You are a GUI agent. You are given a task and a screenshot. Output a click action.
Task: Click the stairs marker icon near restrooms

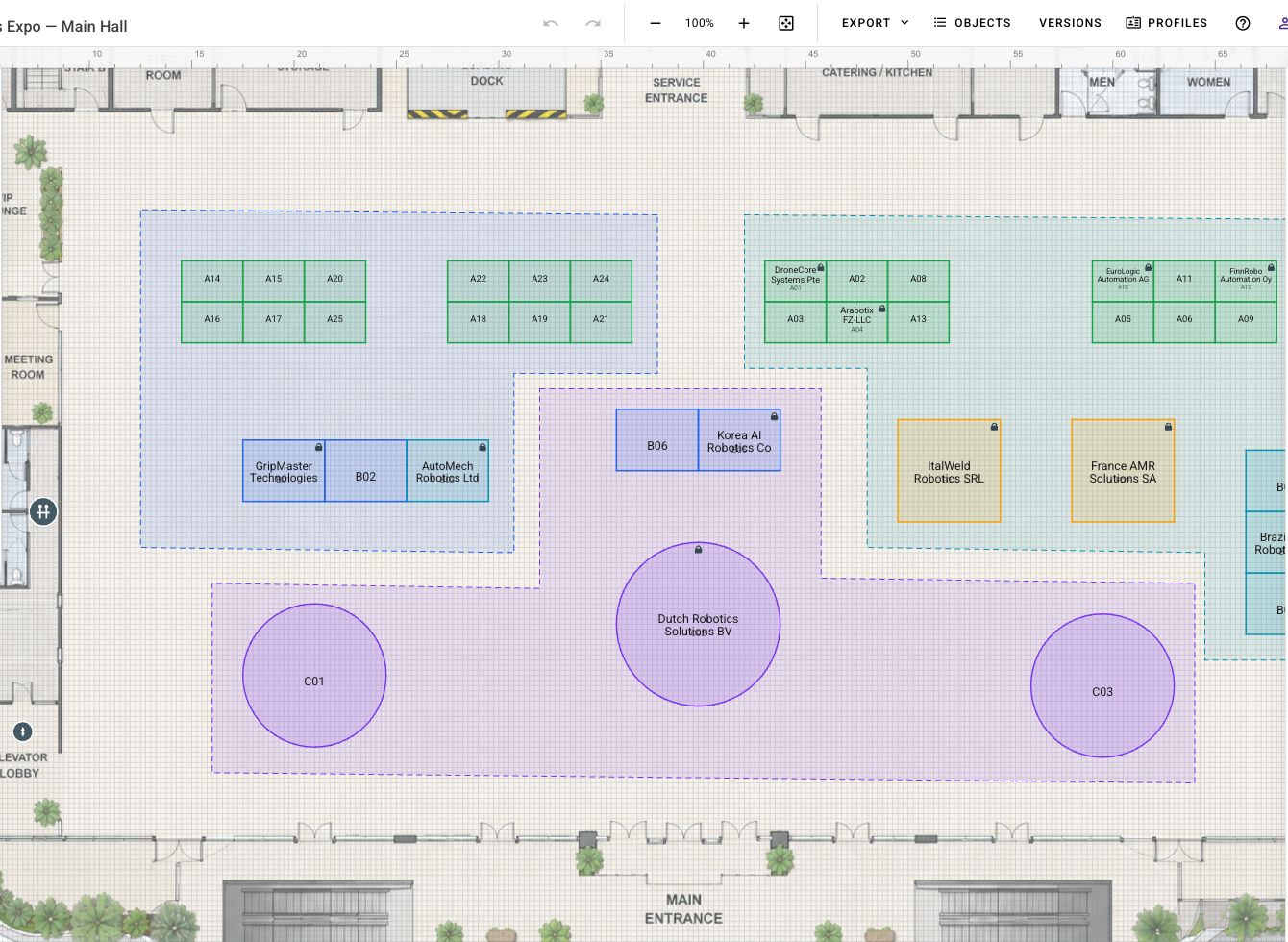43,511
